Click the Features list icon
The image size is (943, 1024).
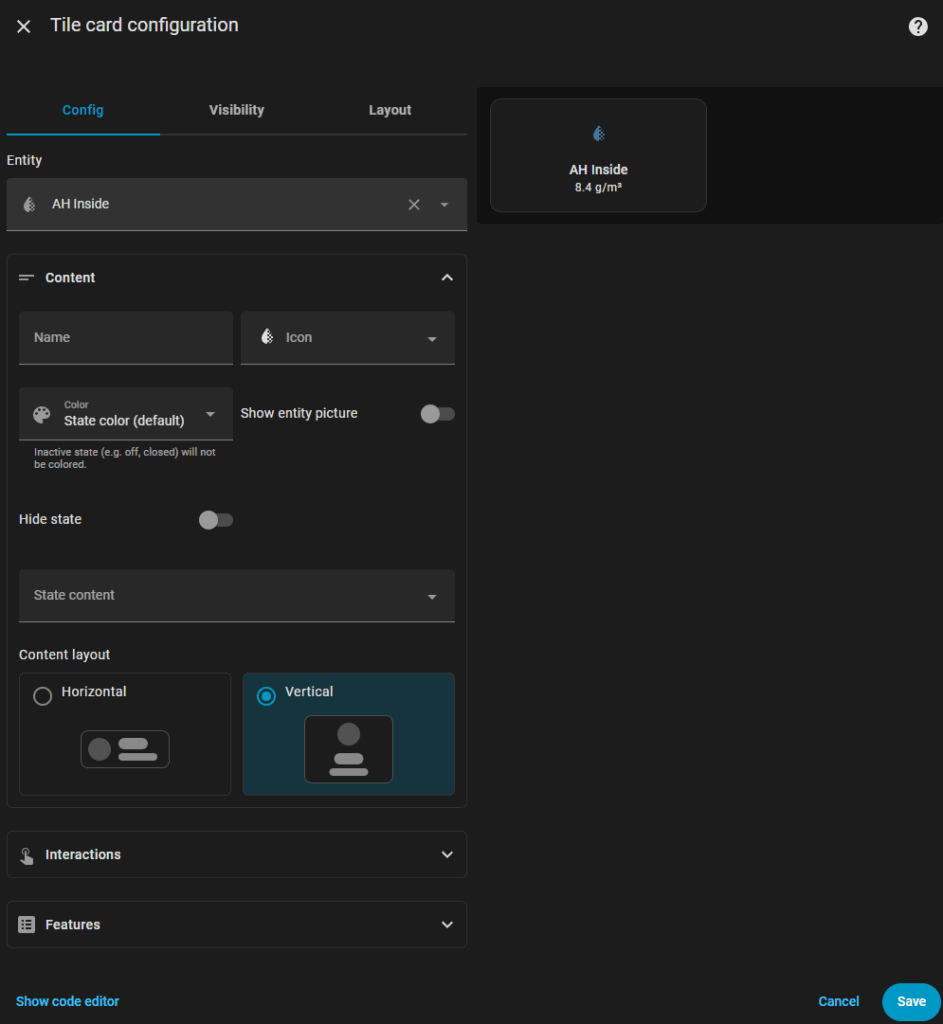27,925
